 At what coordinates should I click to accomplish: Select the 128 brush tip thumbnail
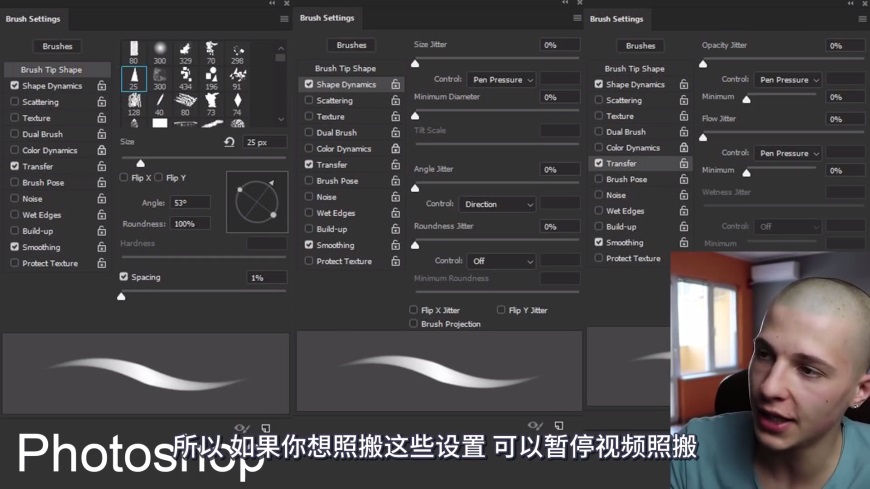pyautogui.click(x=134, y=104)
